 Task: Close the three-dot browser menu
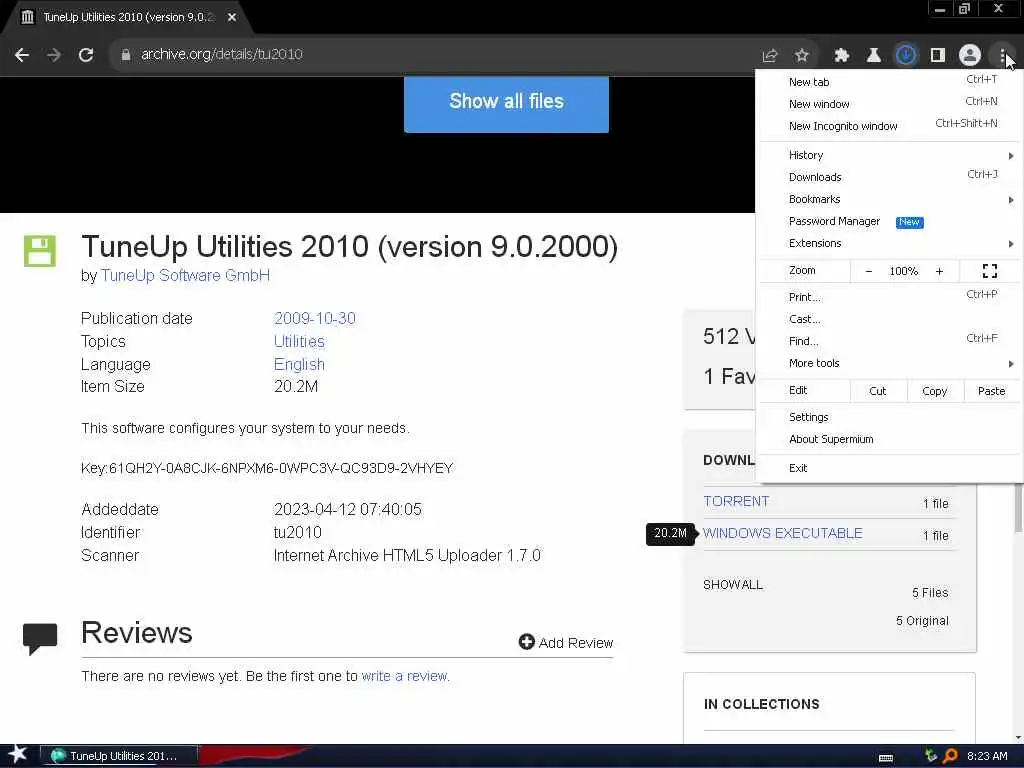tap(1002, 56)
